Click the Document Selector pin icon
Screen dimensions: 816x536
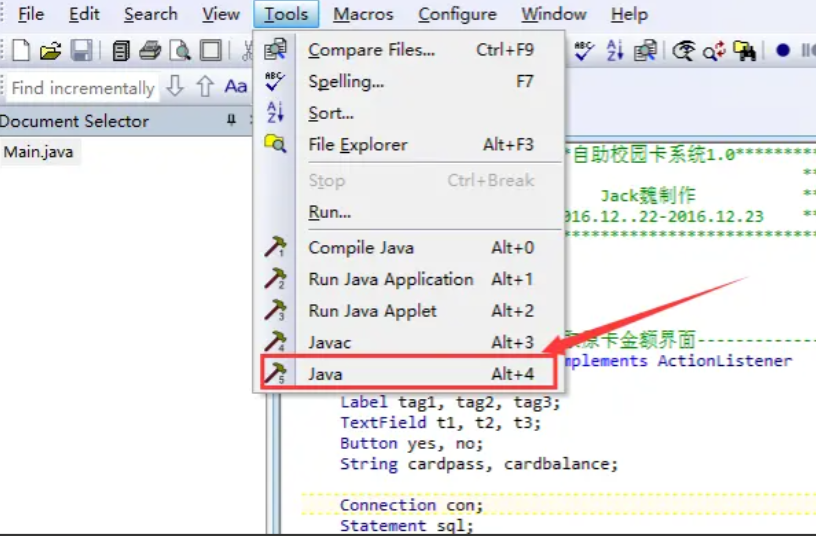click(231, 120)
